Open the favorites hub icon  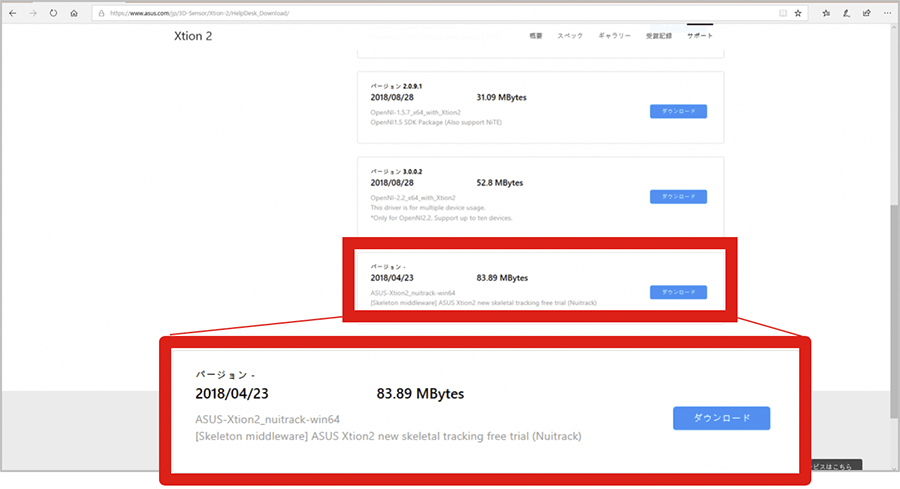826,13
